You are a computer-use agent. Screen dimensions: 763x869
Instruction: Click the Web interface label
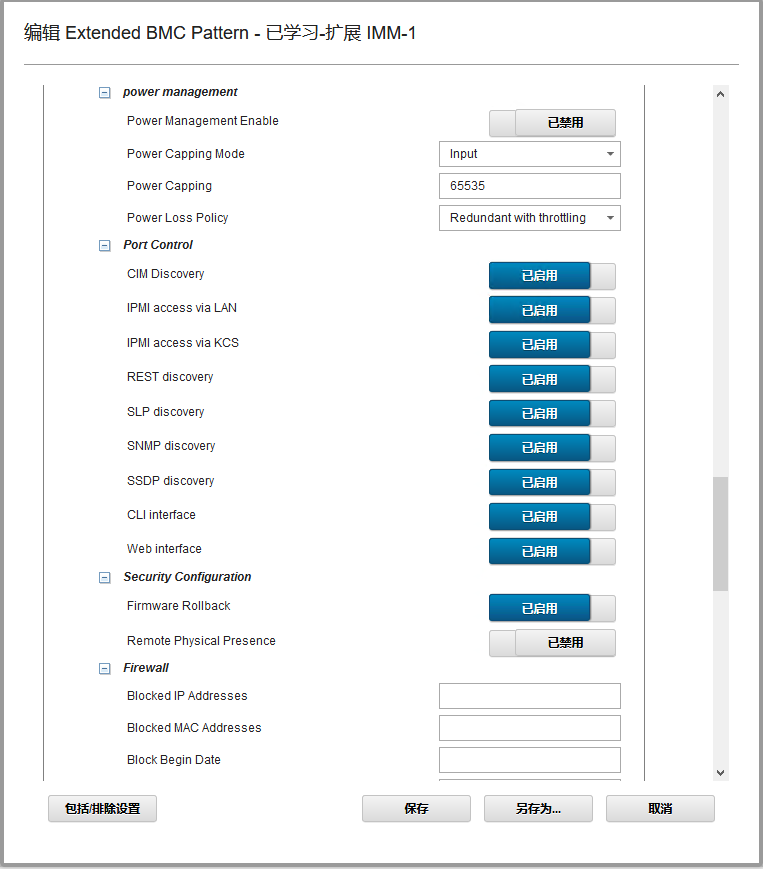pos(164,549)
